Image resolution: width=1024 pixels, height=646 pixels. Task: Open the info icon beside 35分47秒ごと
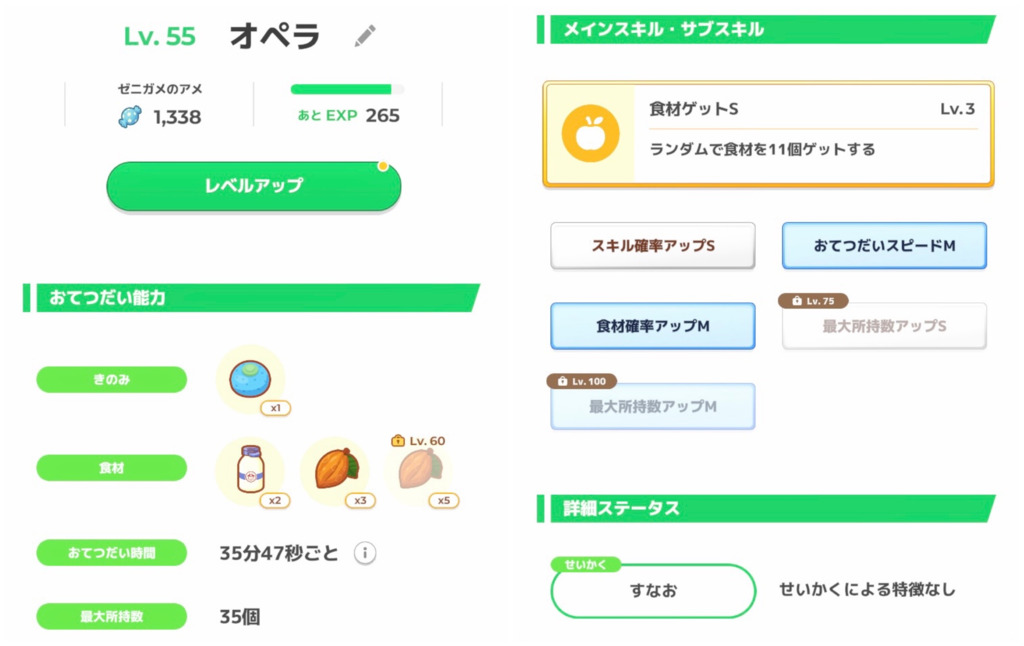[365, 553]
